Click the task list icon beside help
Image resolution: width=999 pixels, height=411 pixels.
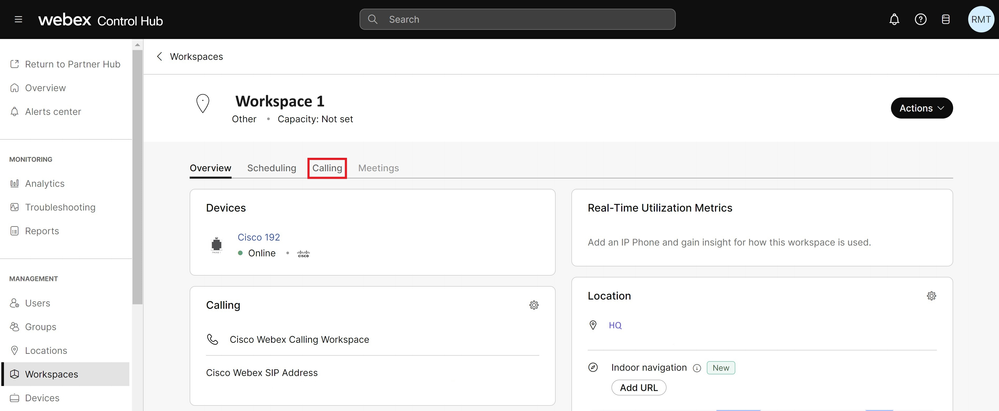pyautogui.click(x=945, y=20)
